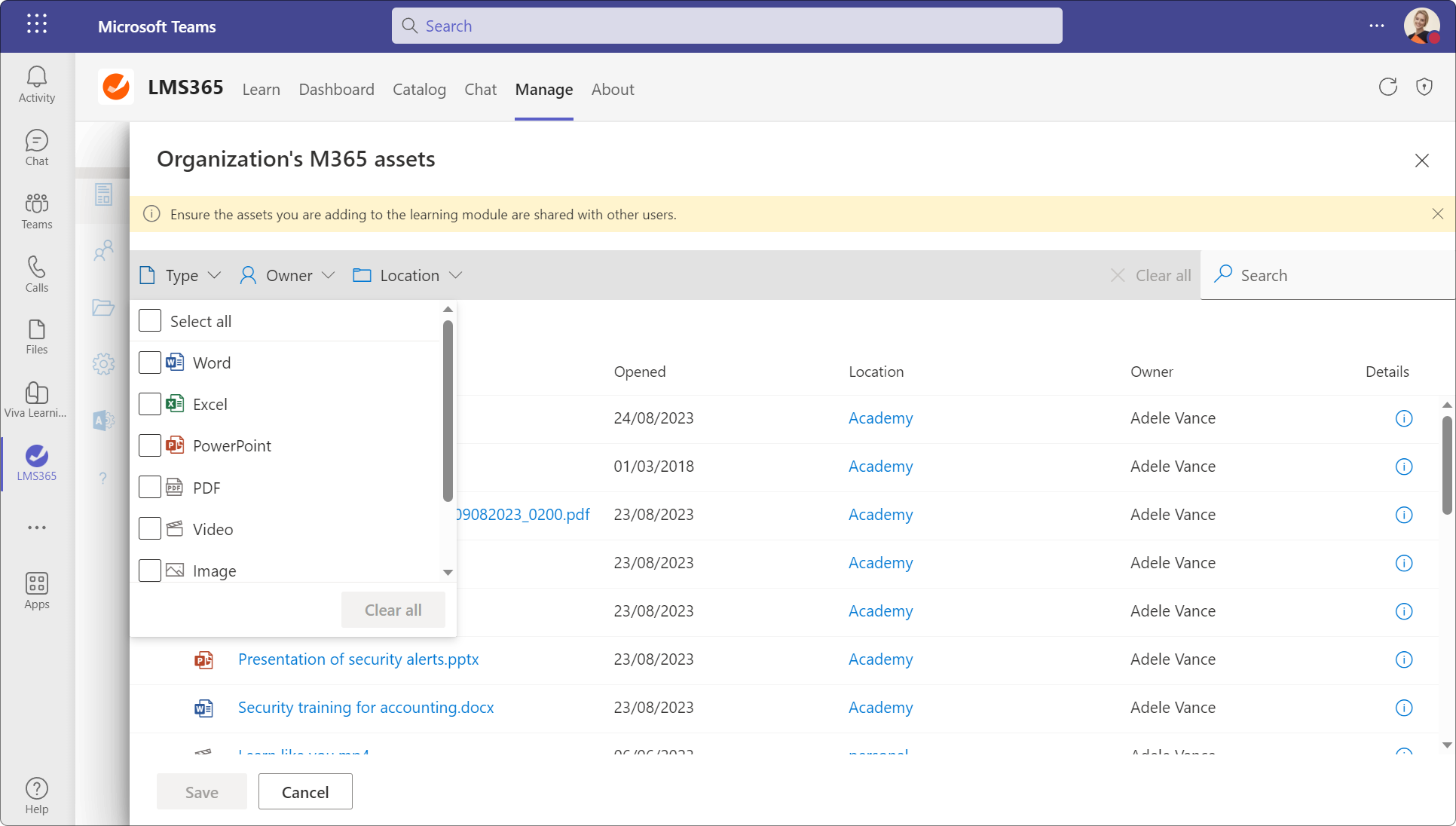
Task: View details for Presentation of security alerts.pptx
Action: [x=1404, y=659]
